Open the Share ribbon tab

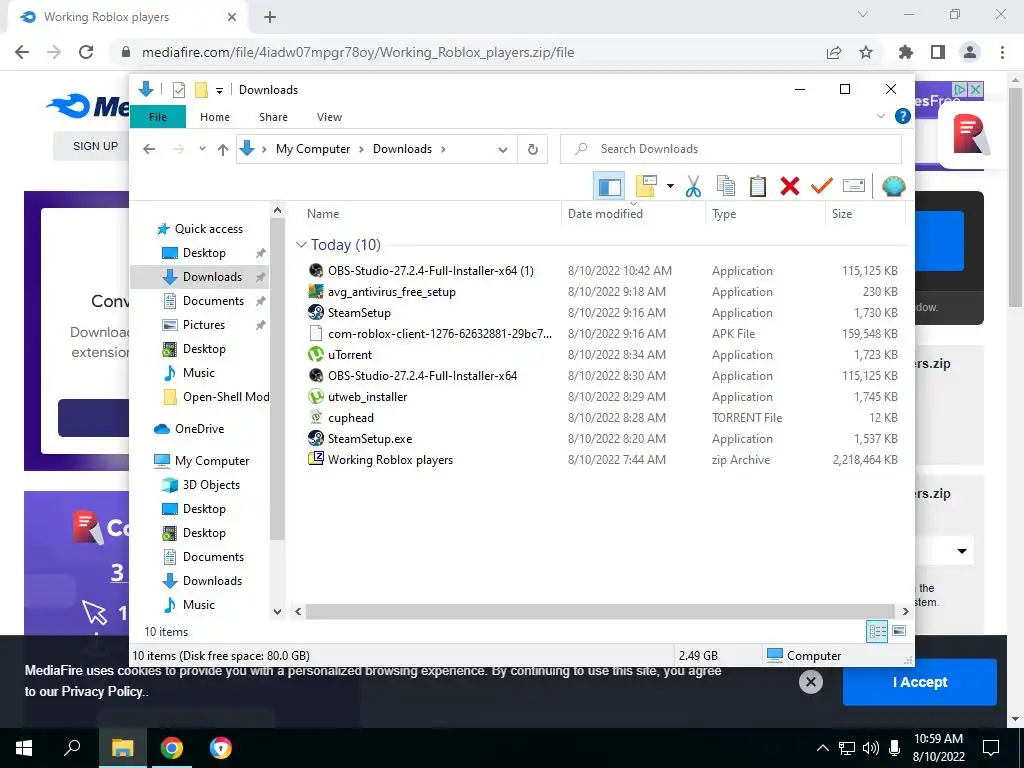(273, 117)
